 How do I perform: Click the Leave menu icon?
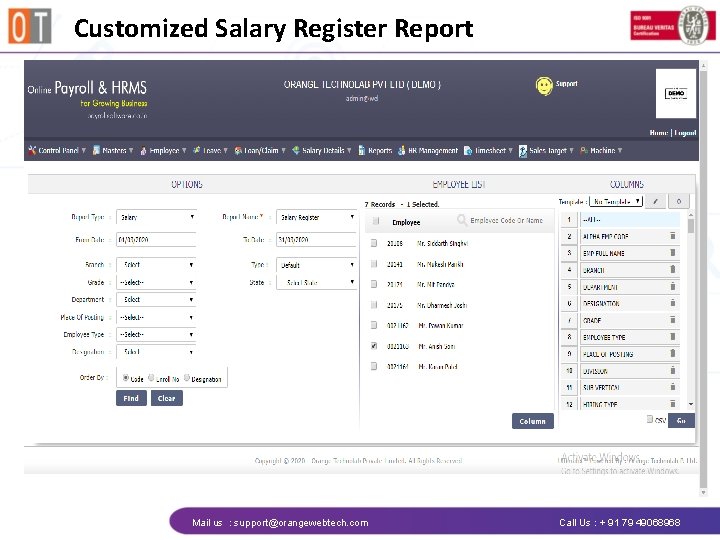point(197,150)
